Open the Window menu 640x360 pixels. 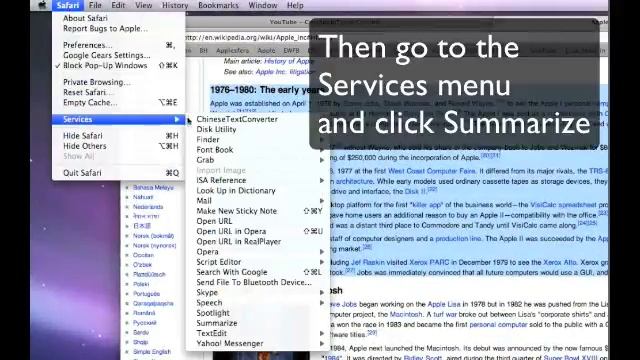click(262, 5)
